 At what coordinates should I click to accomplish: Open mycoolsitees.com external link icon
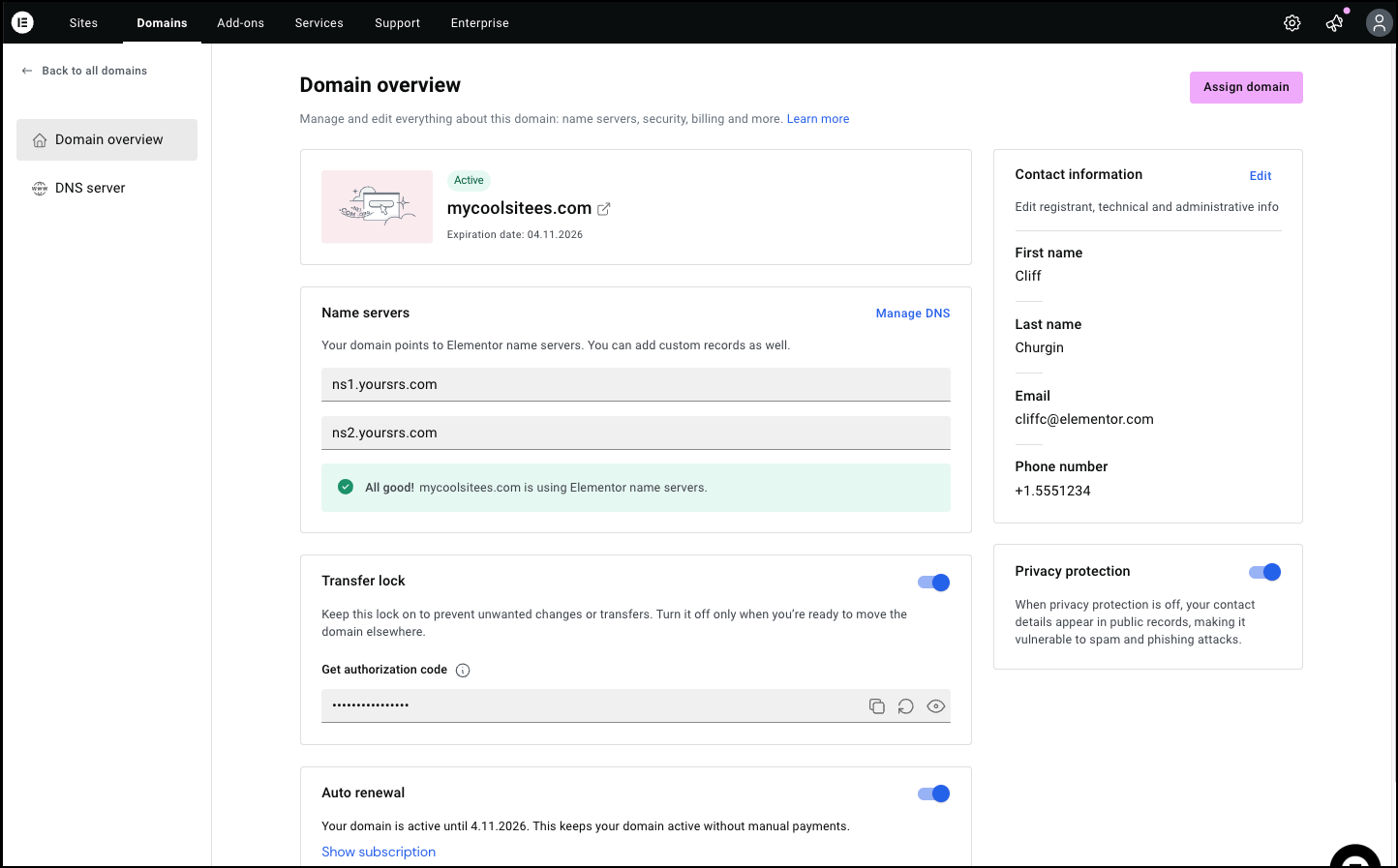(x=604, y=209)
